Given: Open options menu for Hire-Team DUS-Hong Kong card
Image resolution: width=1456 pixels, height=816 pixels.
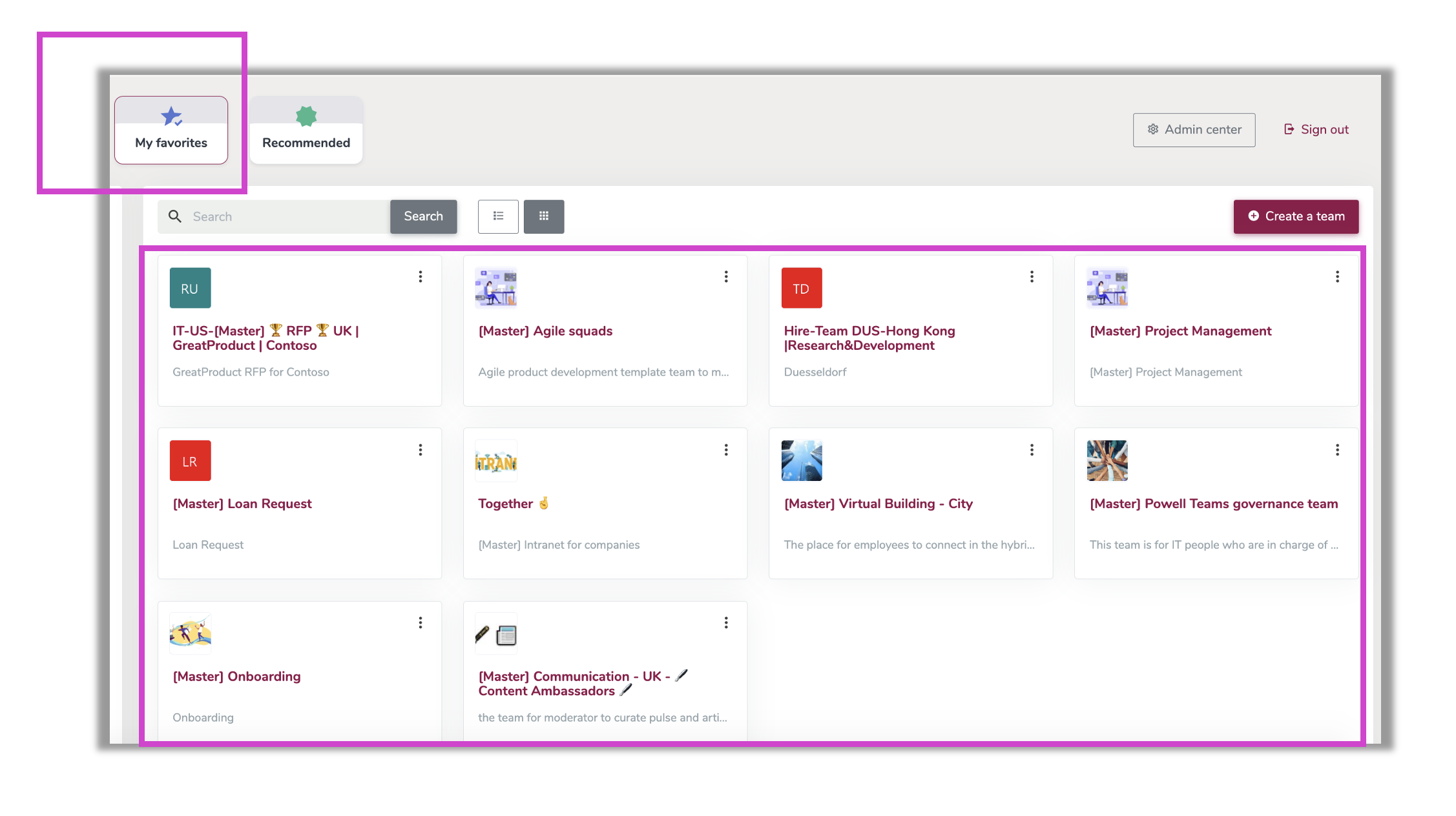Looking at the screenshot, I should (x=1032, y=276).
